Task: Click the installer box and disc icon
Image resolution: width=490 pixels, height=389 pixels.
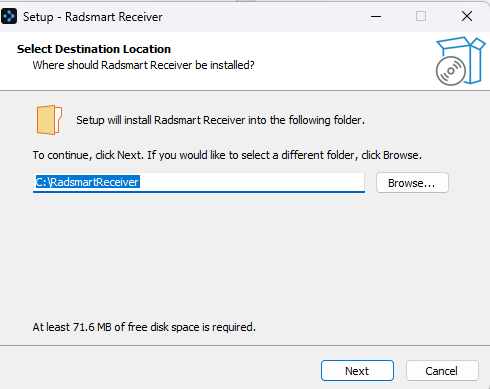Action: (460, 61)
